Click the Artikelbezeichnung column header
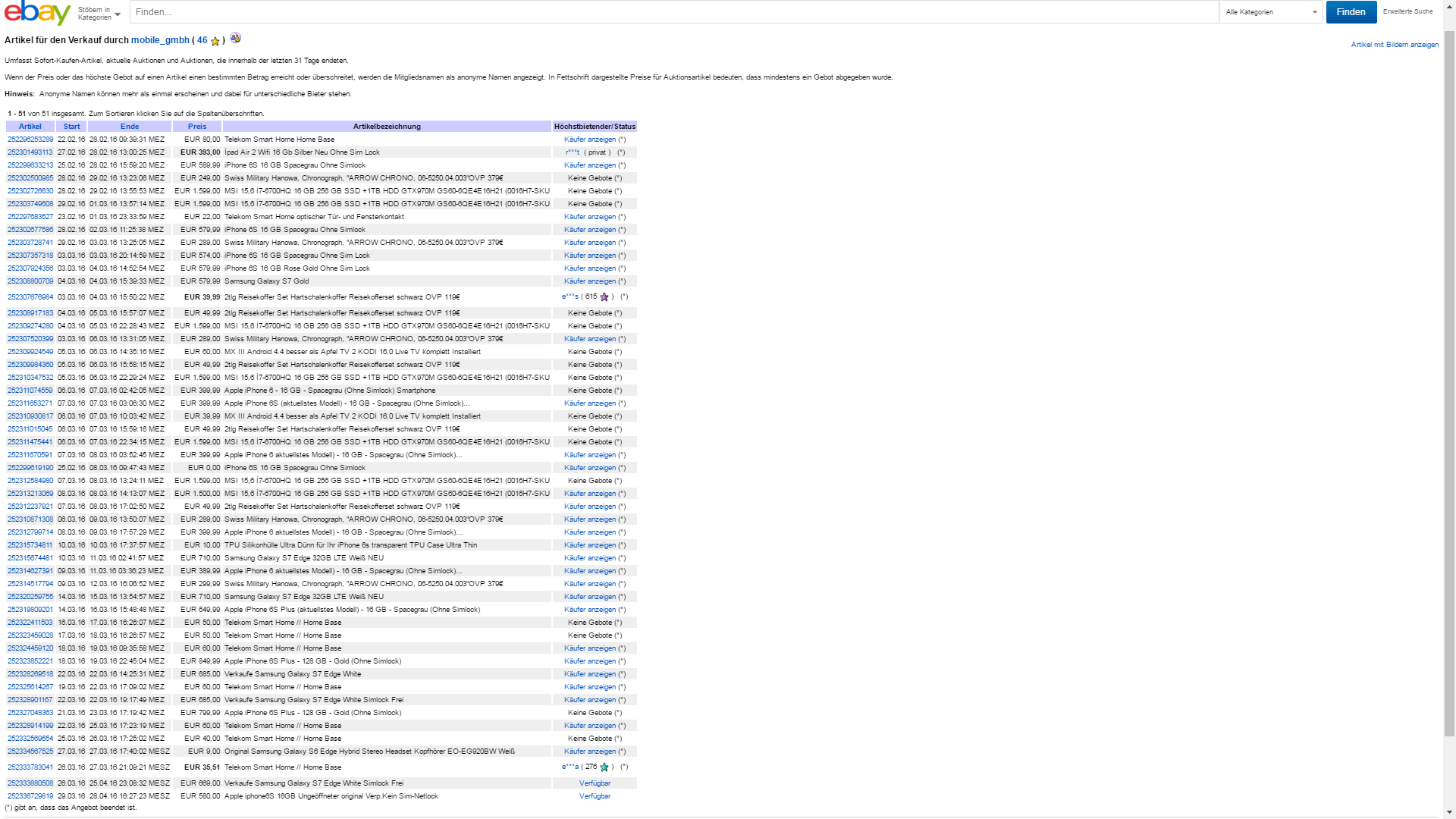 coord(387,127)
